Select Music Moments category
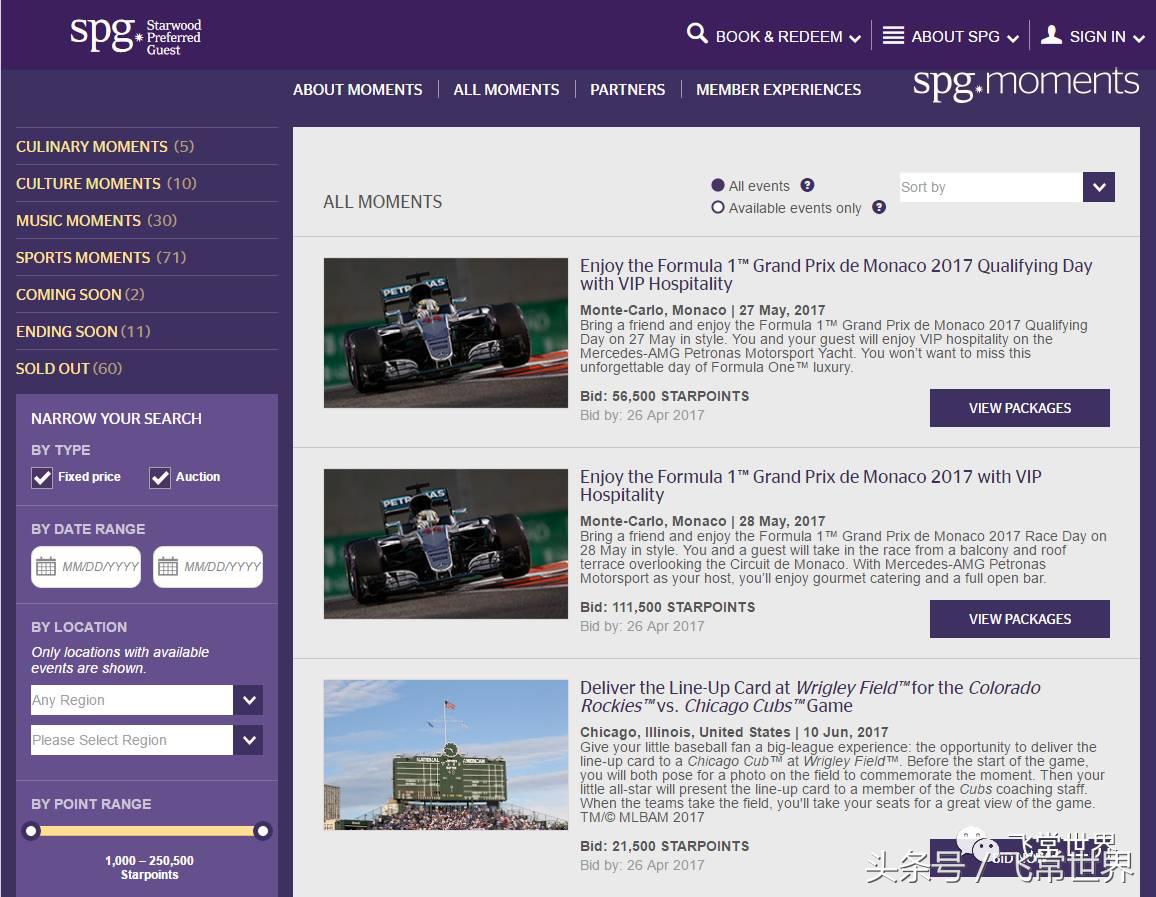This screenshot has width=1156, height=897. pyautogui.click(x=97, y=220)
